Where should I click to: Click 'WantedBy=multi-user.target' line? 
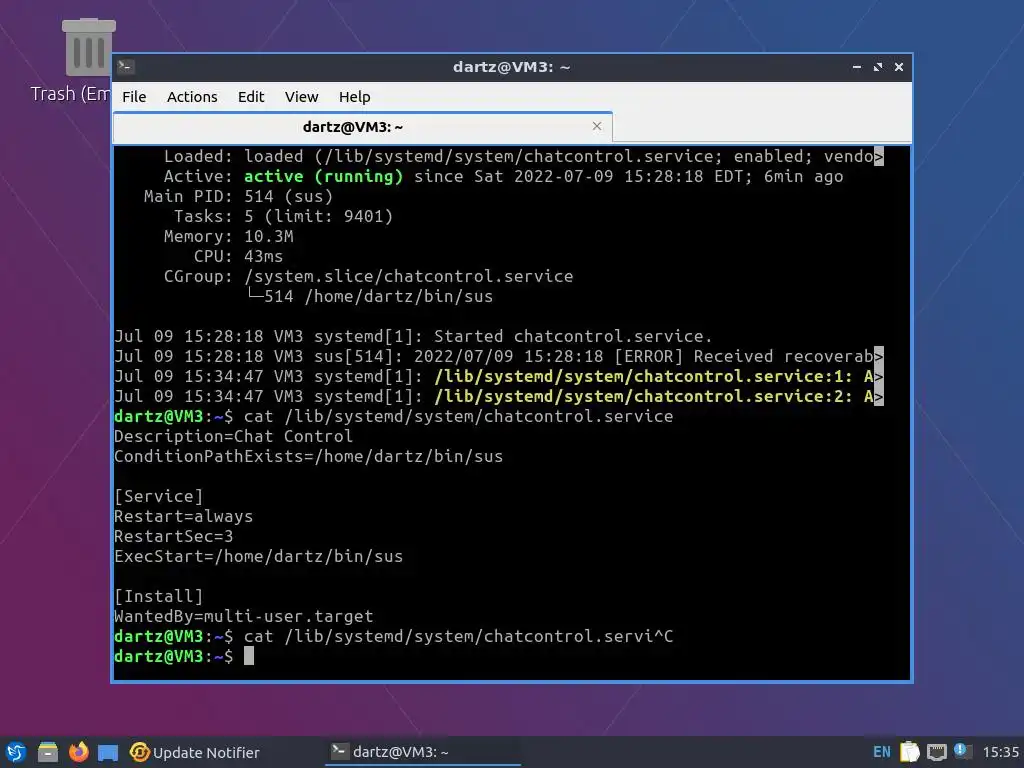coord(244,616)
